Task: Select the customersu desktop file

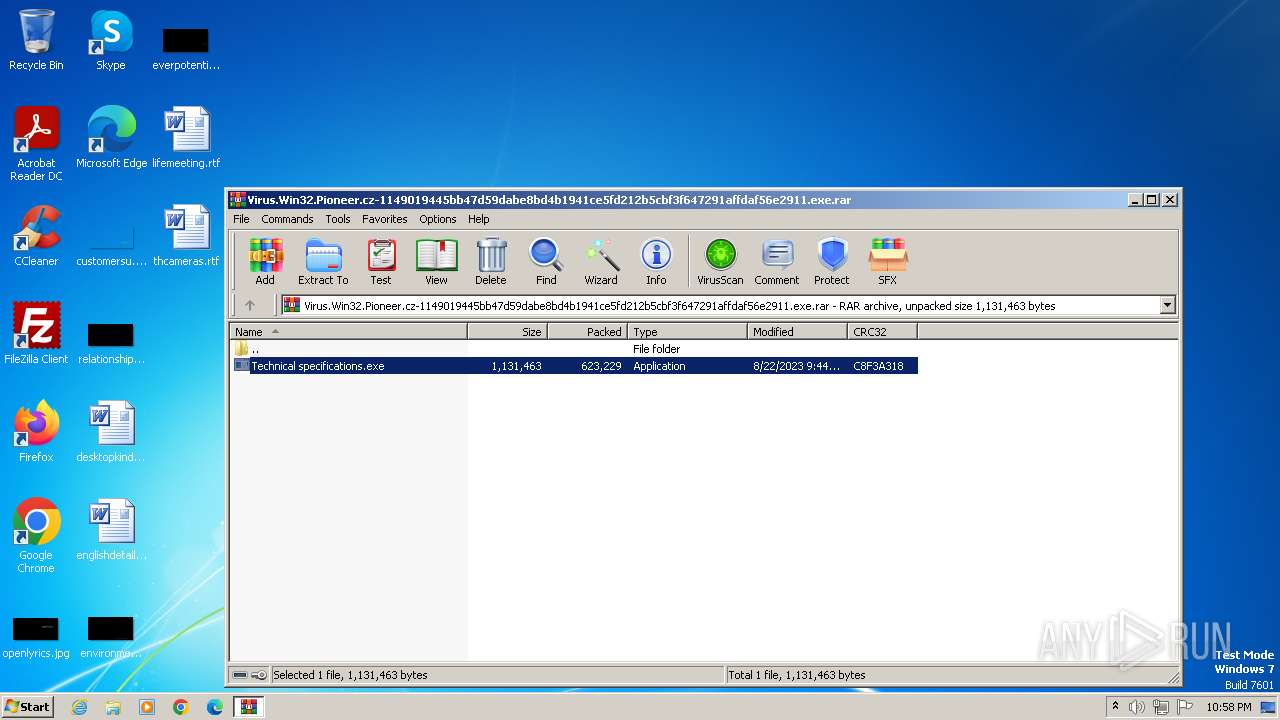Action: (111, 245)
